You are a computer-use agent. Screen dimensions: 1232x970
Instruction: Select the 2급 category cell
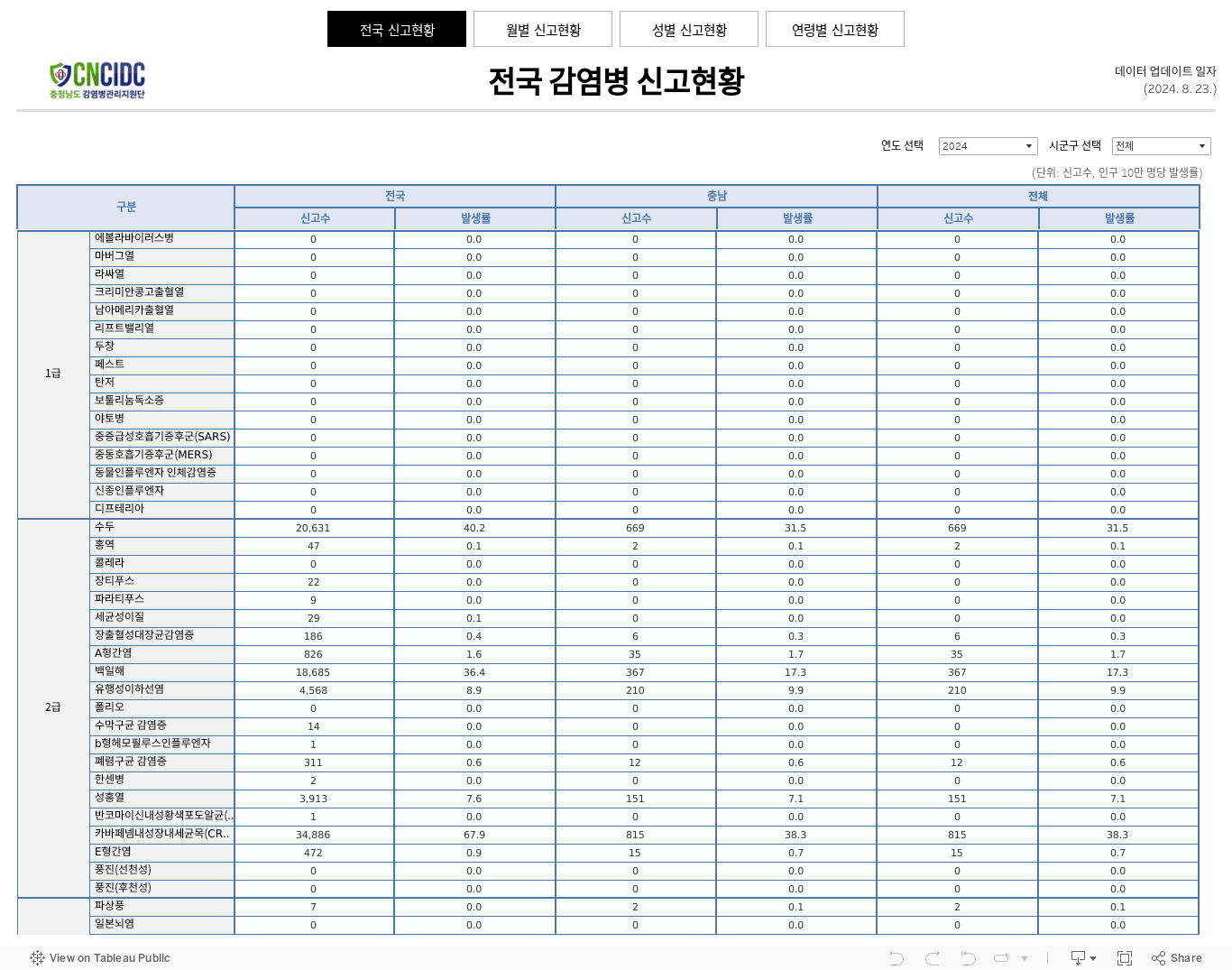53,707
